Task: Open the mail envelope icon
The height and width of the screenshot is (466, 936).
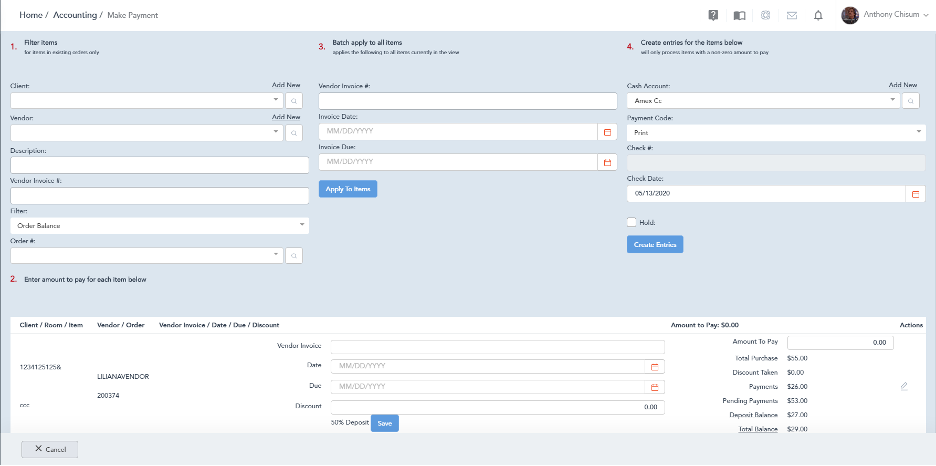Action: tap(792, 16)
